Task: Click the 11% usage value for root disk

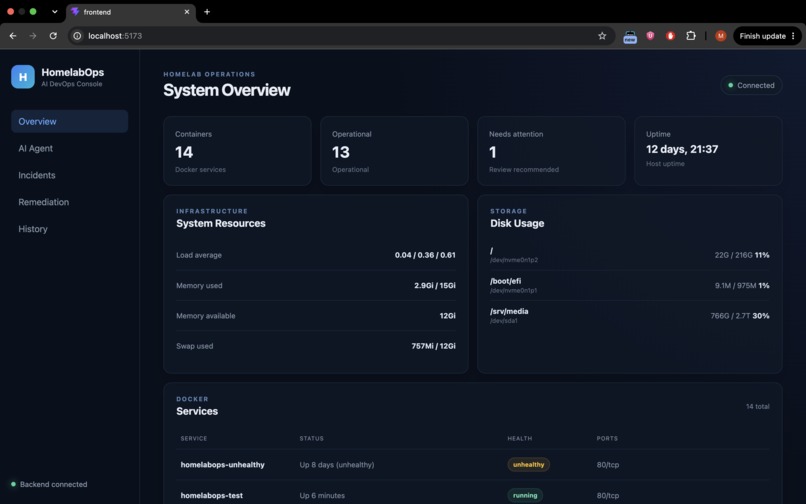Action: pos(762,255)
